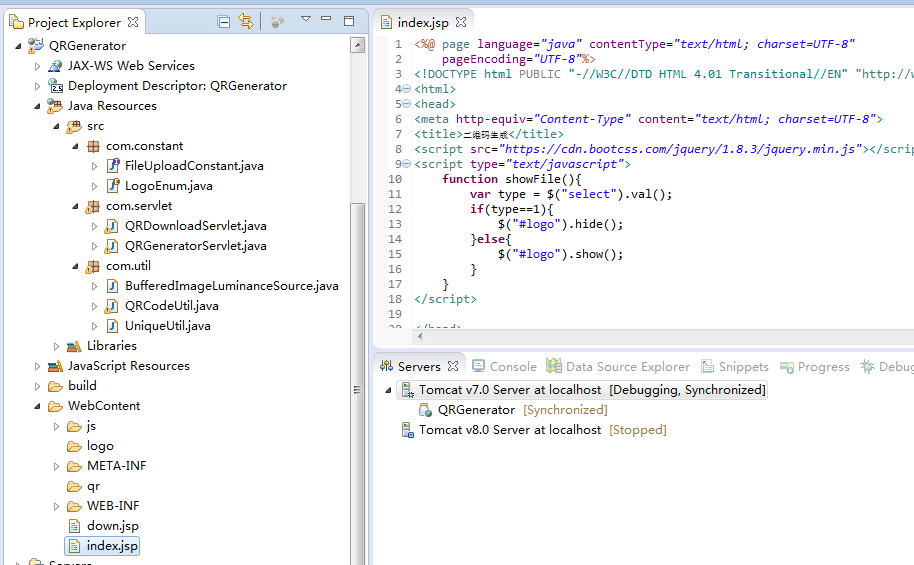Image resolution: width=914 pixels, height=565 pixels.
Task: Collapse the Tomcat v7.0 Server tree node
Action: [388, 390]
